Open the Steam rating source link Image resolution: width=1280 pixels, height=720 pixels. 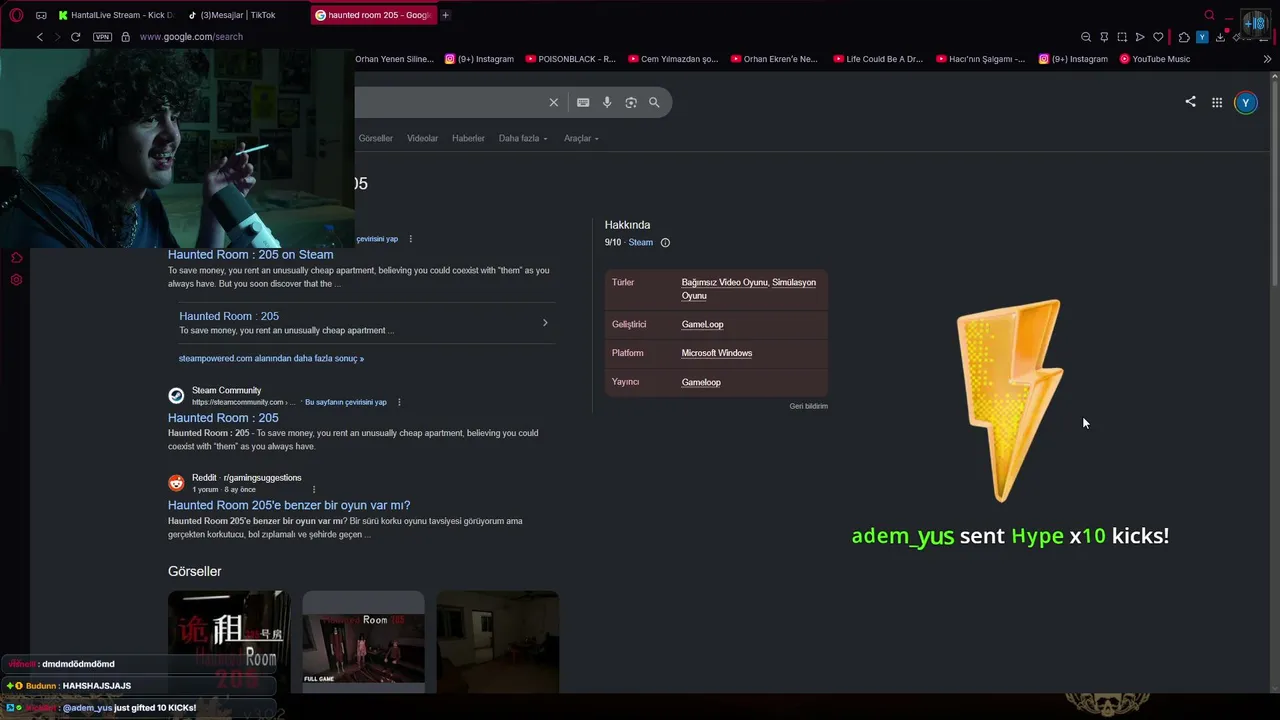point(640,243)
